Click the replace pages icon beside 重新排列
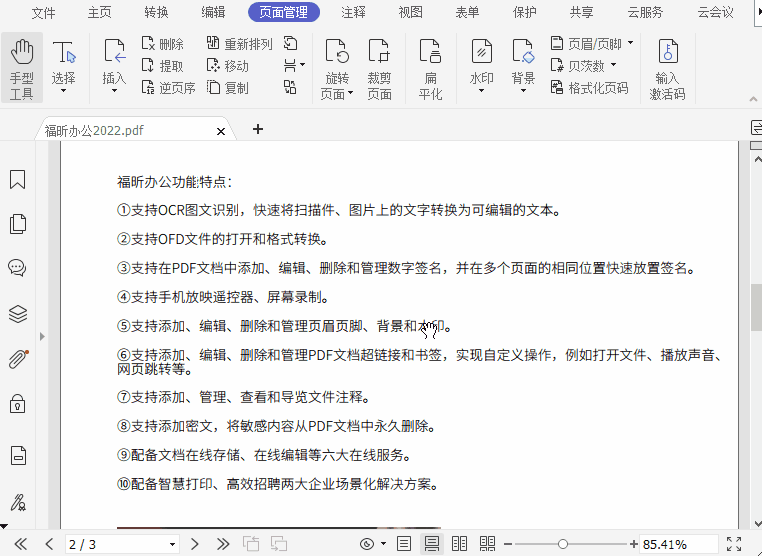Viewport: 762px width, 556px height. click(x=291, y=43)
